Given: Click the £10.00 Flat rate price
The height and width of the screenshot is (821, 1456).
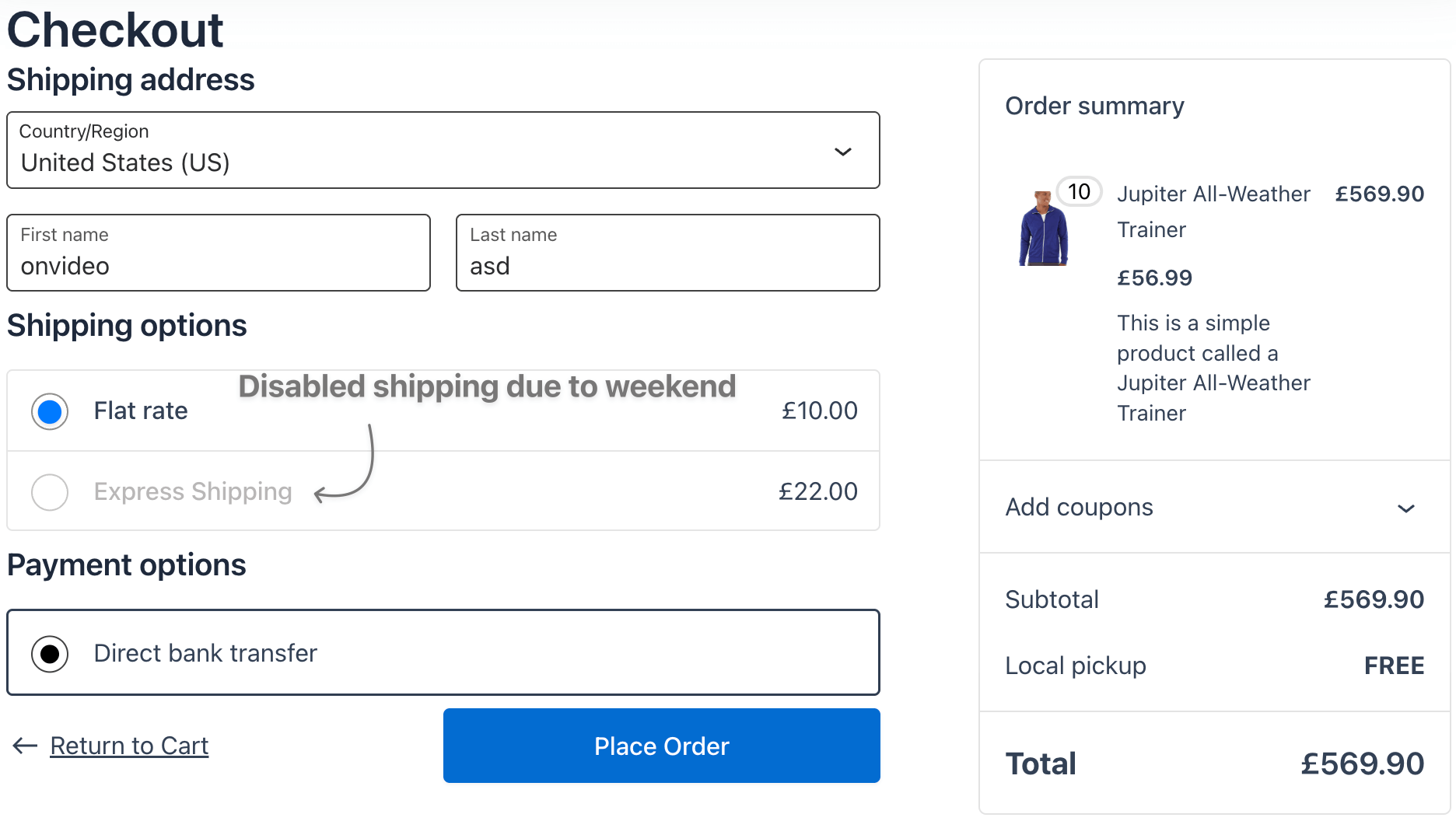Looking at the screenshot, I should point(819,410).
